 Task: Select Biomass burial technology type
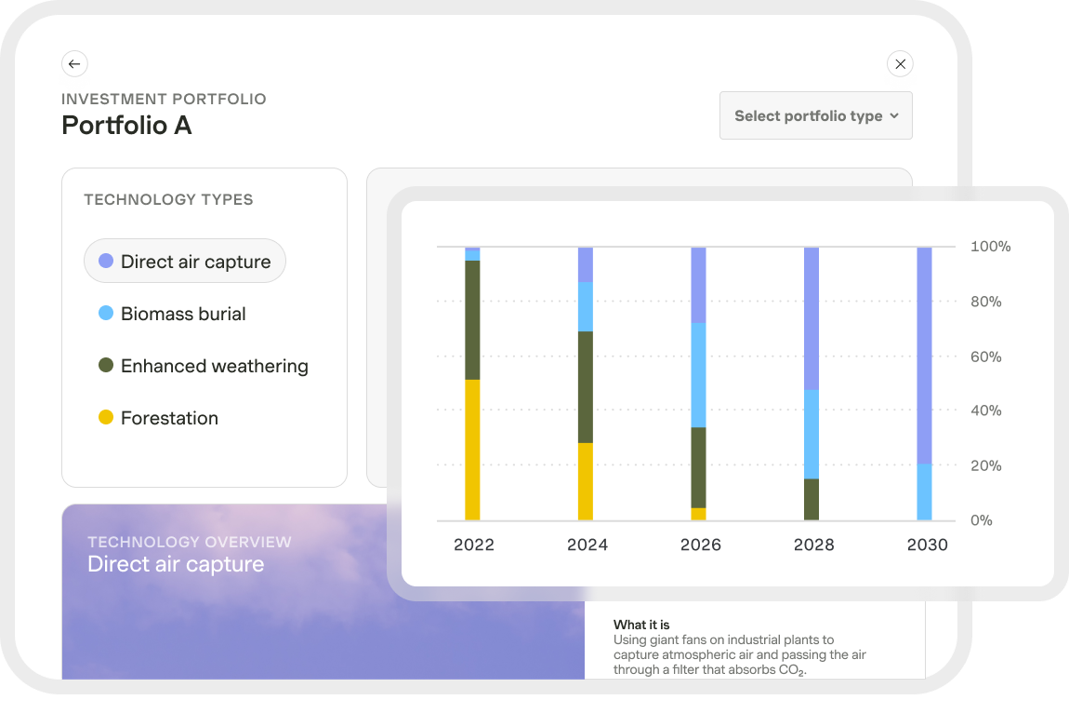tap(172, 314)
